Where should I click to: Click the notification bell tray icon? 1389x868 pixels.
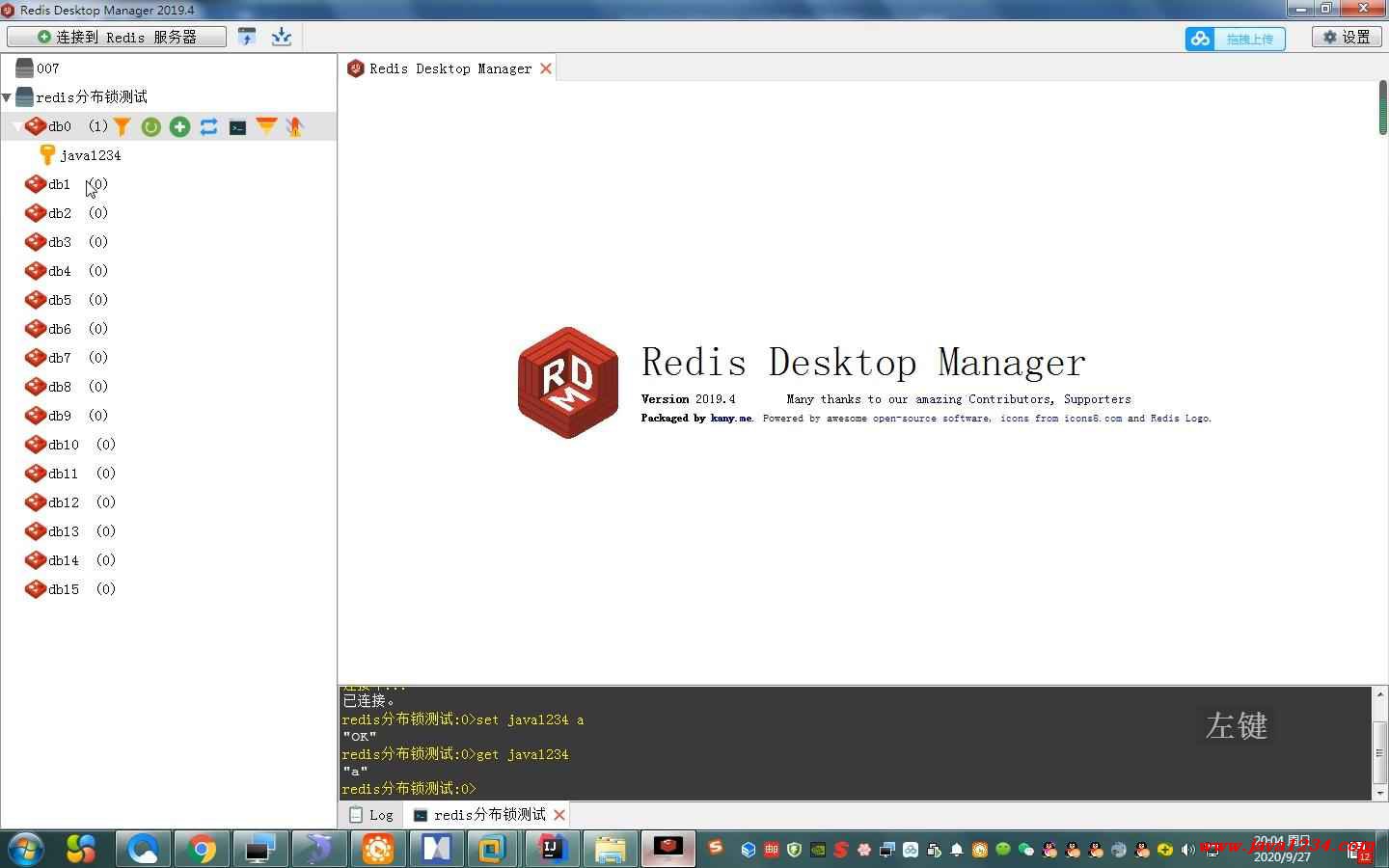957,850
